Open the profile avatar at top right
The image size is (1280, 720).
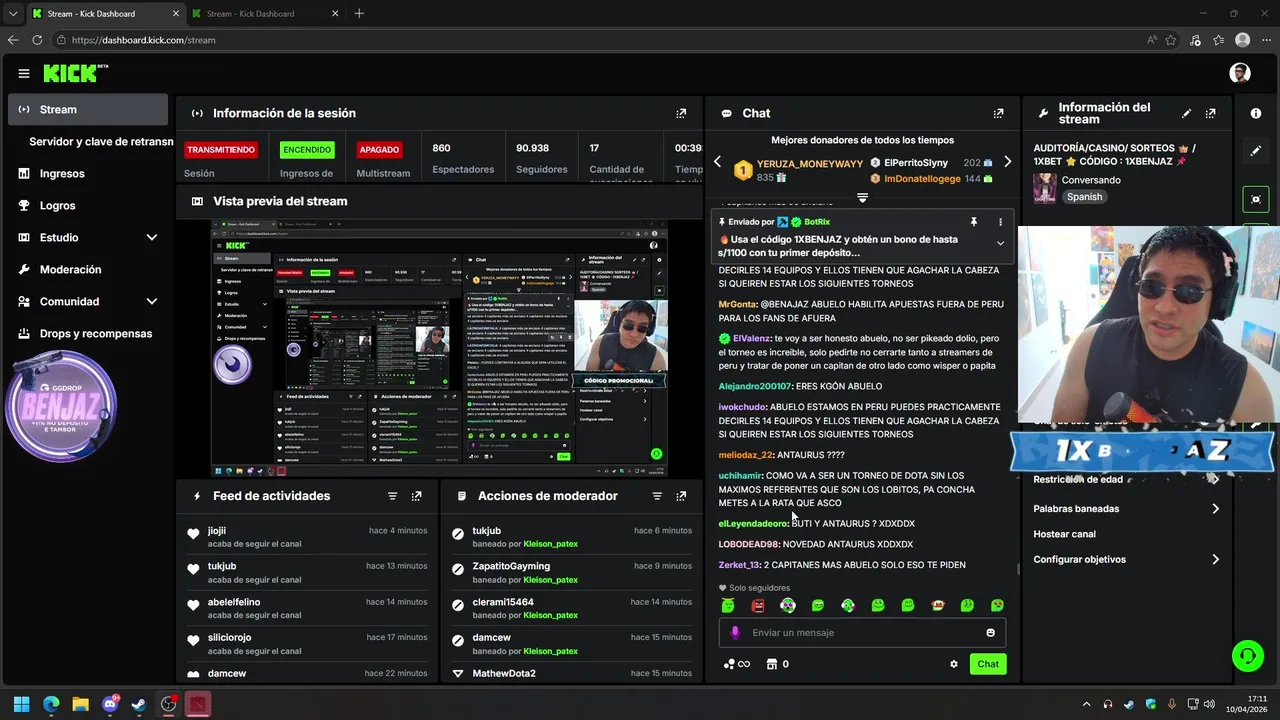[1240, 73]
